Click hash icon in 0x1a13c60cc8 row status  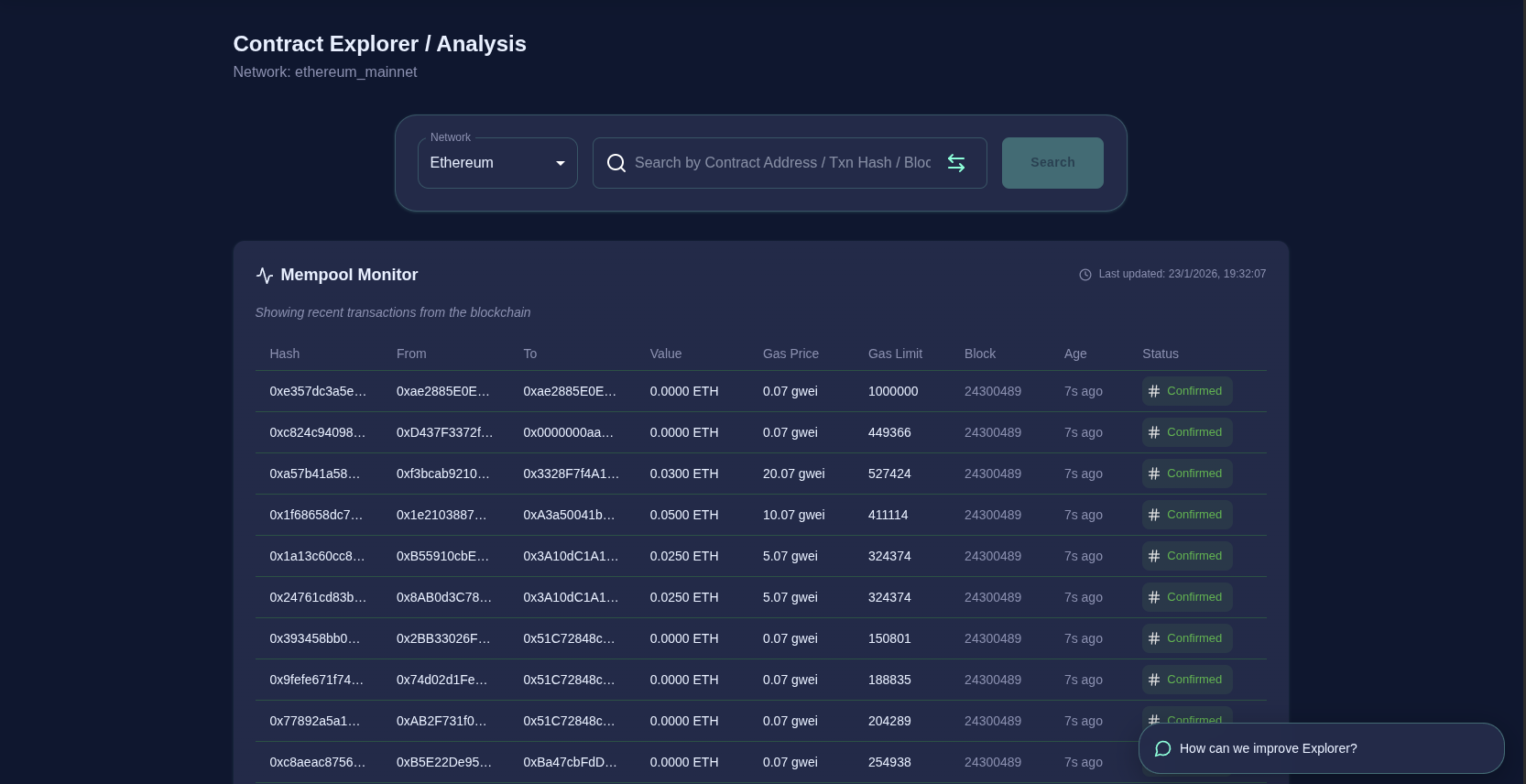click(x=1154, y=556)
